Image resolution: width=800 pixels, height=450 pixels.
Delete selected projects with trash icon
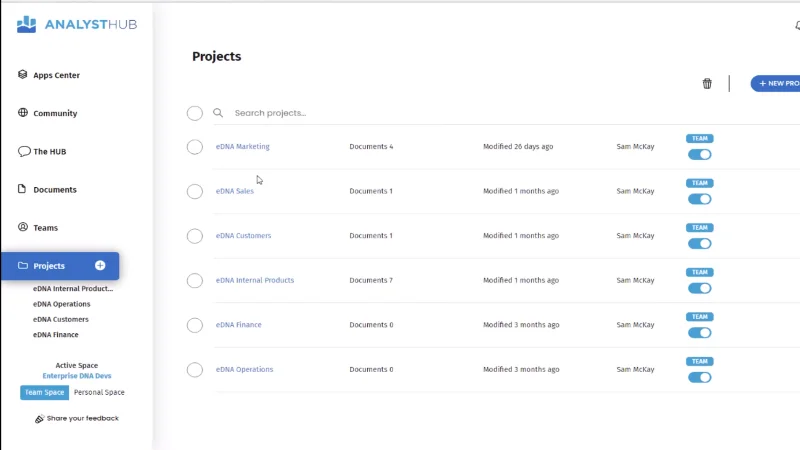pyautogui.click(x=707, y=83)
